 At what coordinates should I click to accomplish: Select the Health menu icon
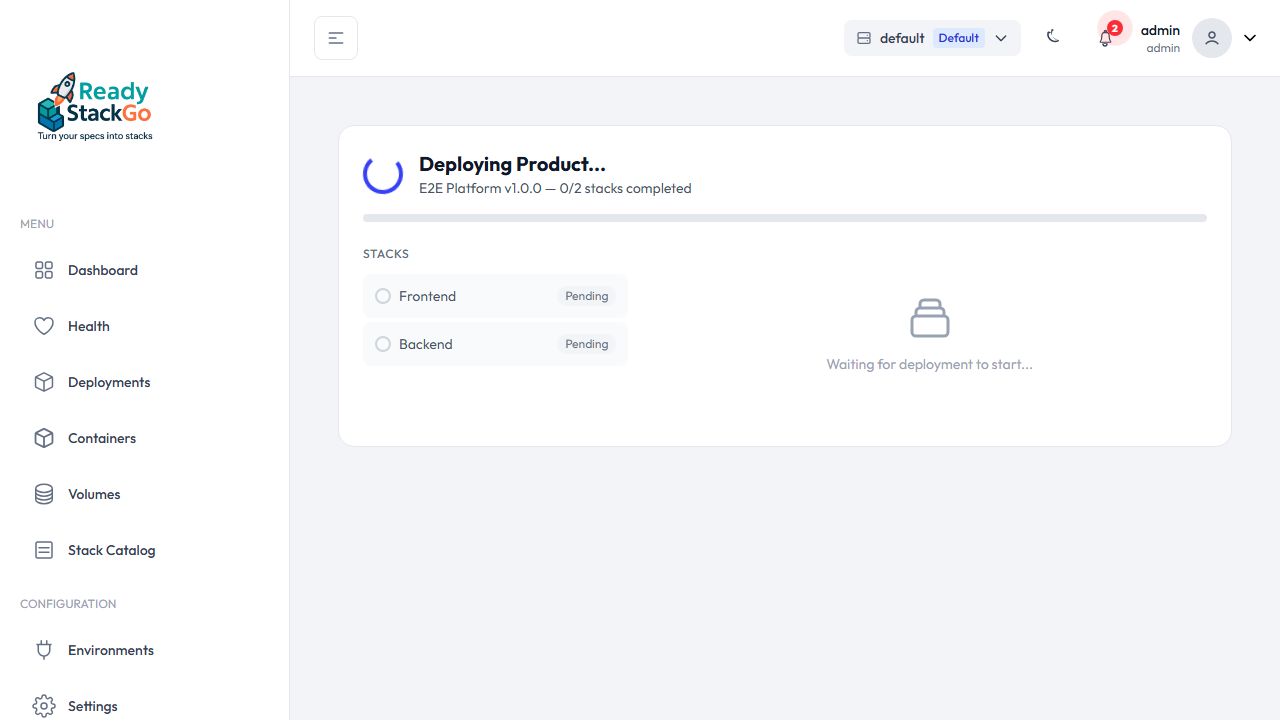tap(43, 326)
